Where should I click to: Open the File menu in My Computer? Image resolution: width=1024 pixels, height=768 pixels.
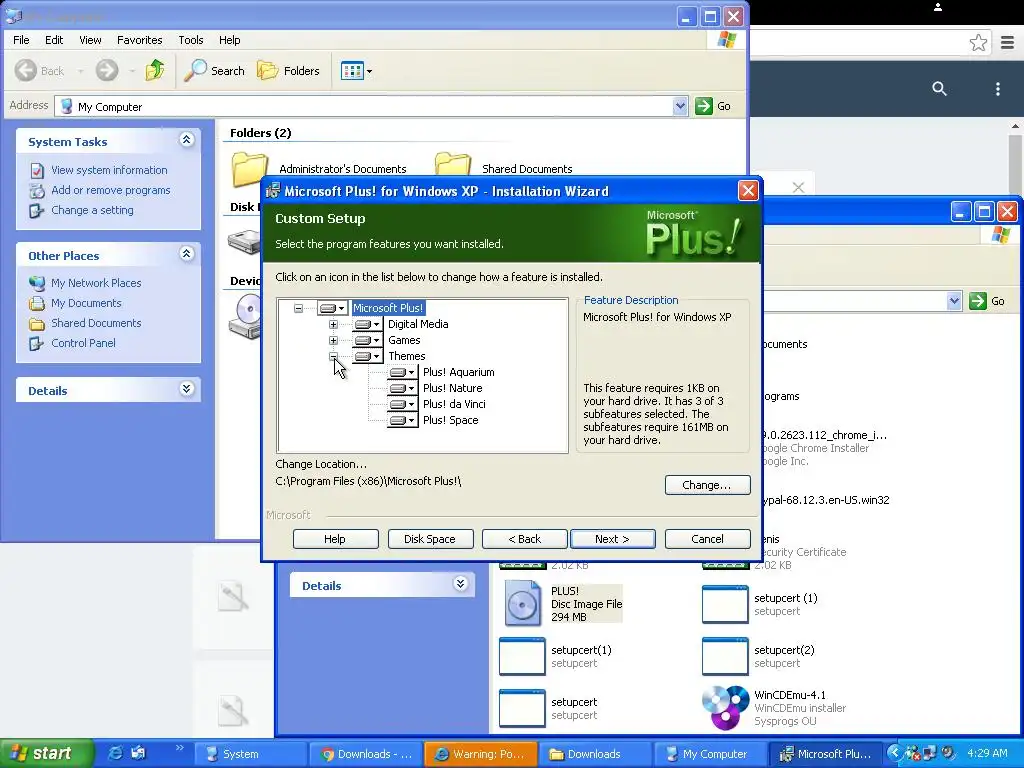pos(21,40)
